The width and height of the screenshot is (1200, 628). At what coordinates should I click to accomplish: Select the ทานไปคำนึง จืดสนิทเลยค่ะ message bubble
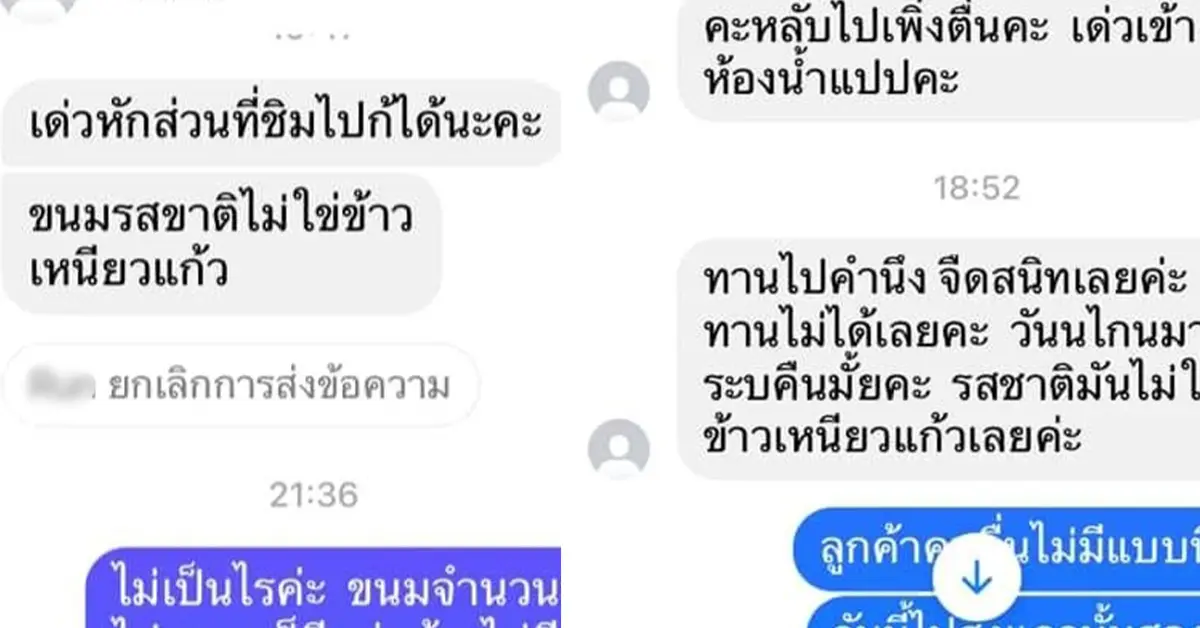coord(939,359)
